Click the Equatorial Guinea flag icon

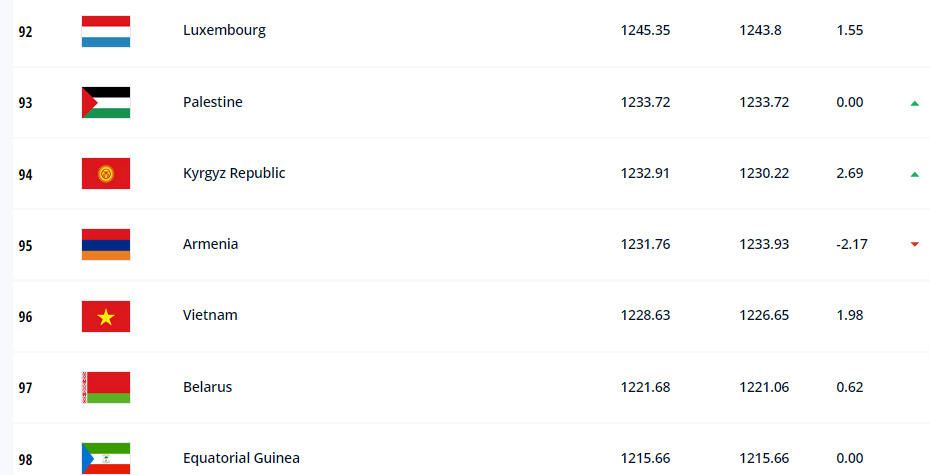pyautogui.click(x=105, y=458)
